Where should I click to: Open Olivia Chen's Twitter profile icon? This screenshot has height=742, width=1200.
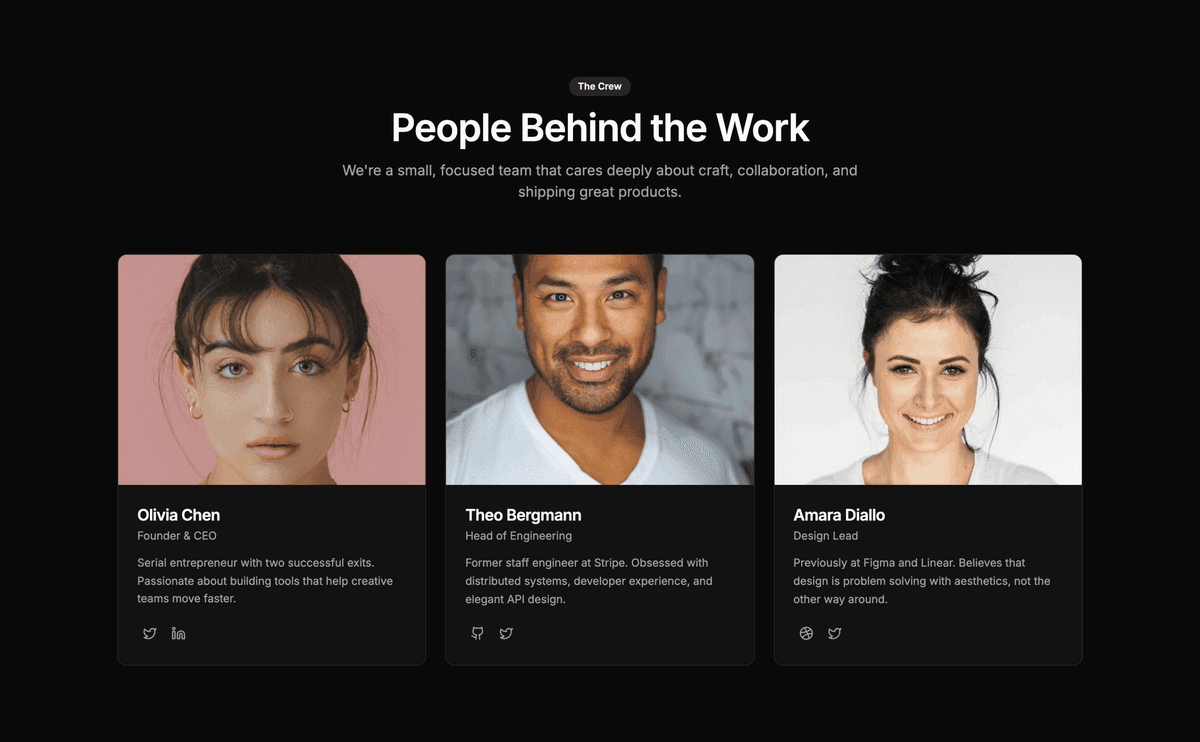point(150,633)
